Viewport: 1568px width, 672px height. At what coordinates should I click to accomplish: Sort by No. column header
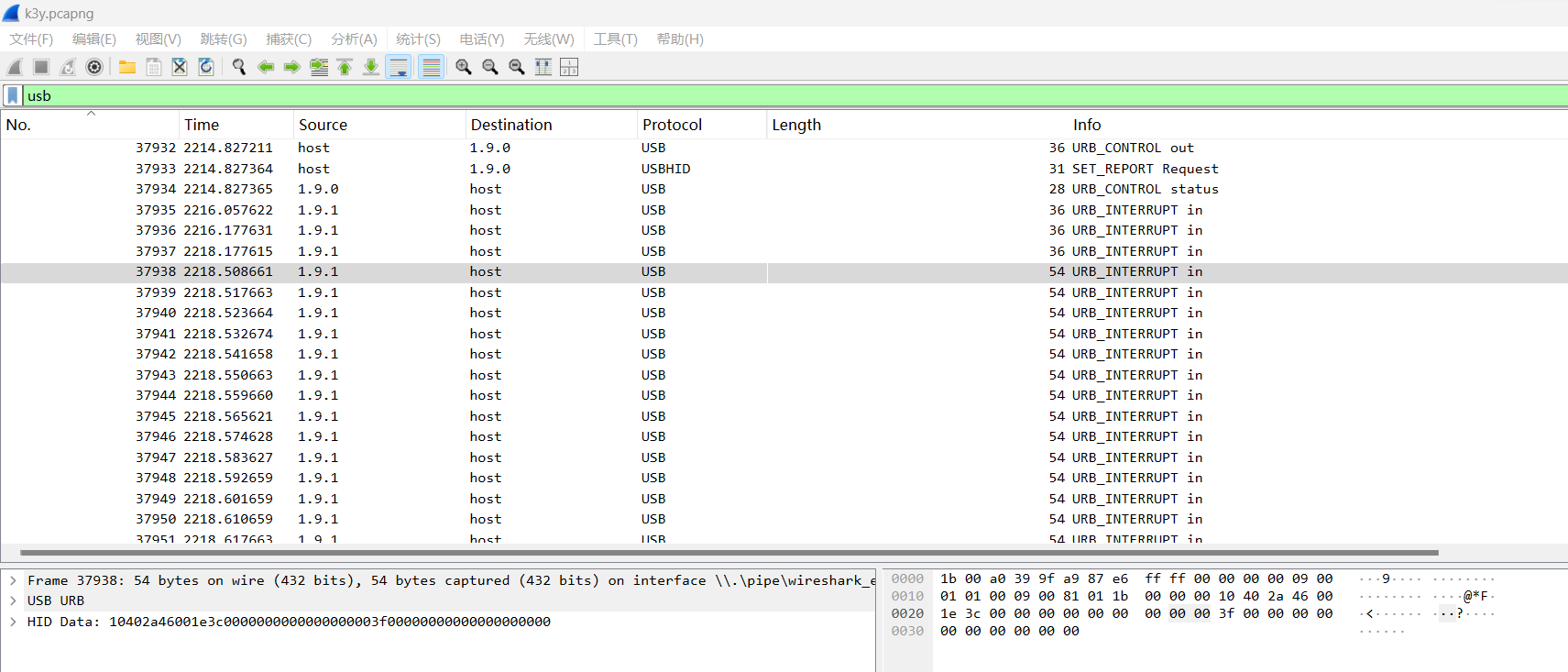tap(90, 125)
